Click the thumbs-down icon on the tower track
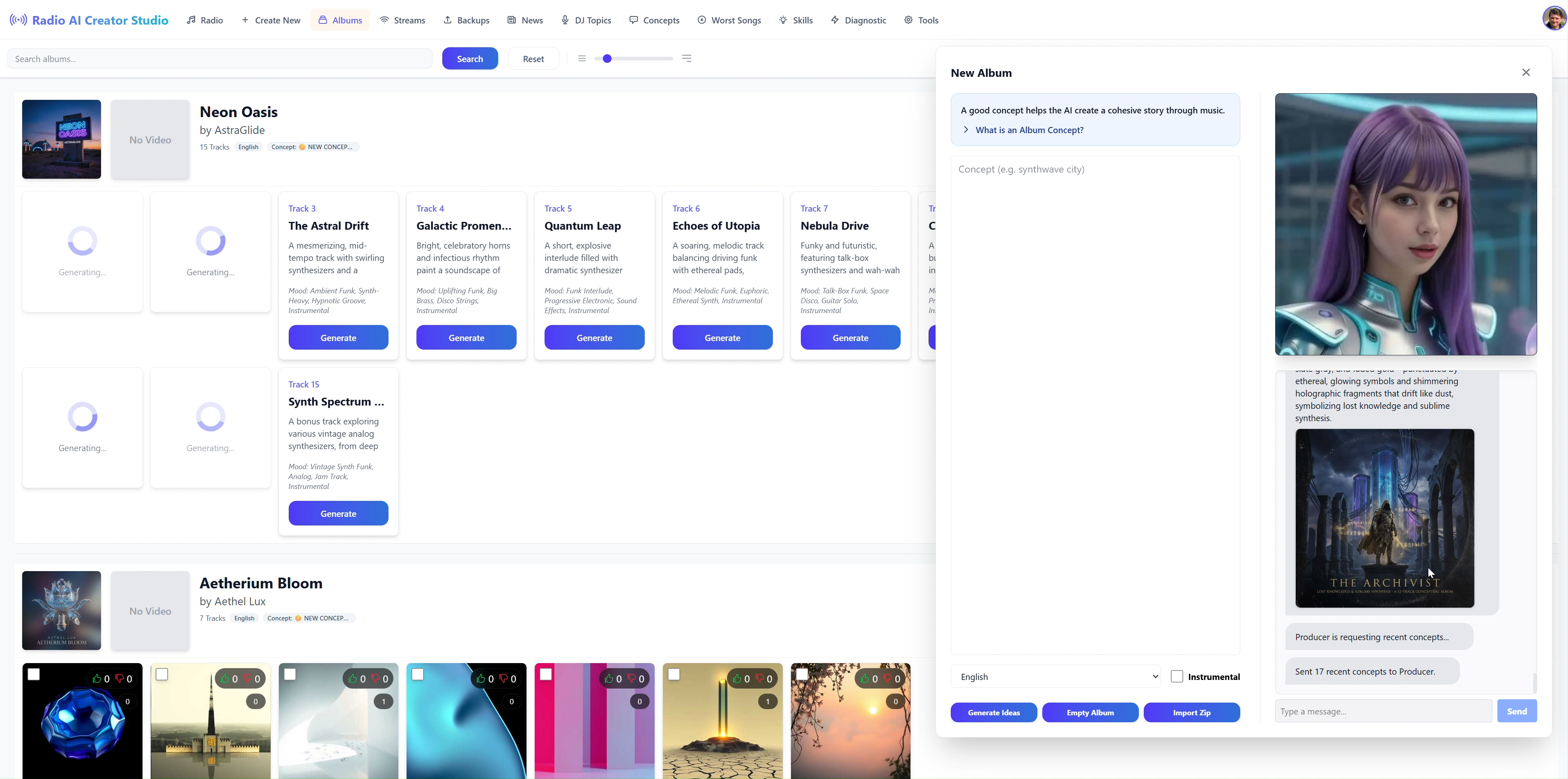The height and width of the screenshot is (779, 1568). (248, 678)
